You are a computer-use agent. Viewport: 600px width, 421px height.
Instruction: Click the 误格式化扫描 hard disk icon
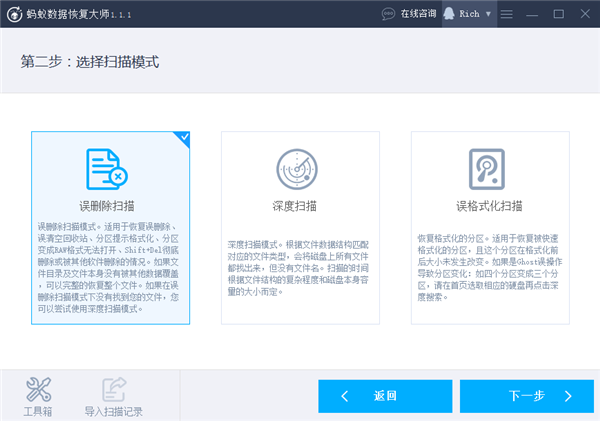pyautogui.click(x=487, y=169)
